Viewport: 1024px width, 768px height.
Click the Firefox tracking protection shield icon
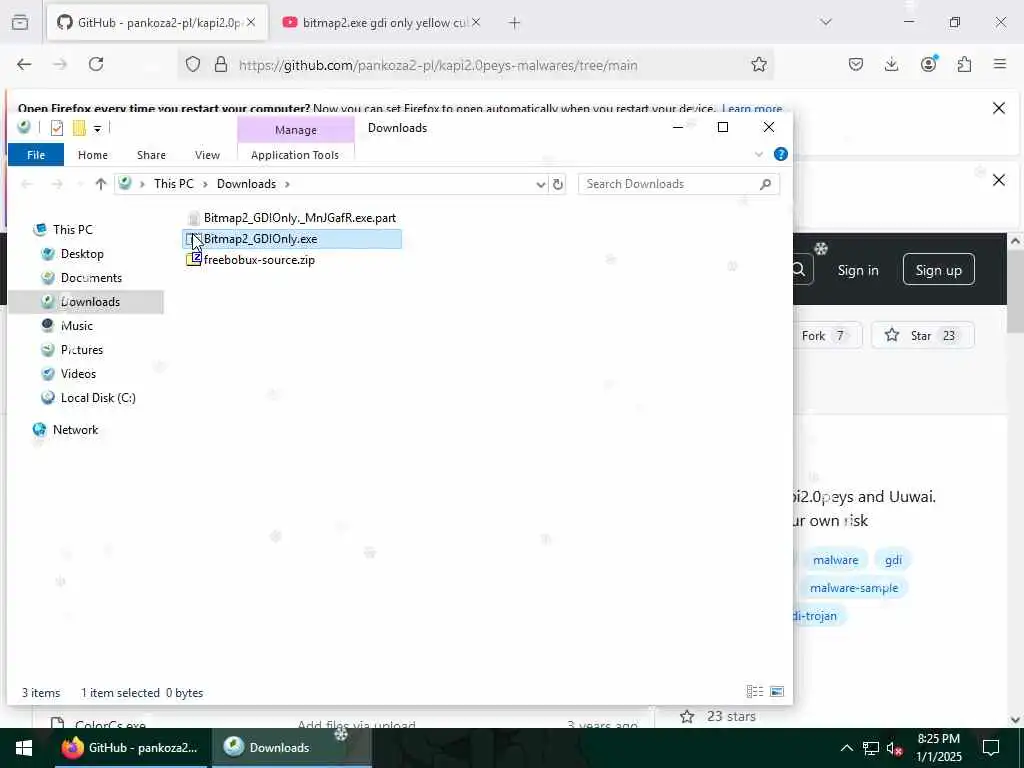pyautogui.click(x=193, y=65)
